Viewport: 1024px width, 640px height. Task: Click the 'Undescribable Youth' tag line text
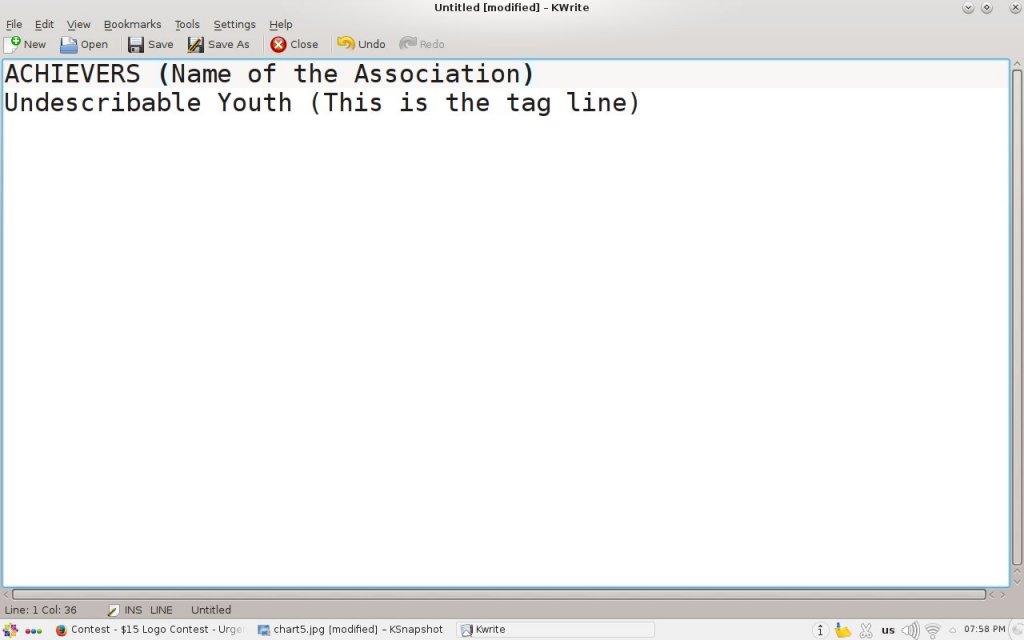pos(148,103)
